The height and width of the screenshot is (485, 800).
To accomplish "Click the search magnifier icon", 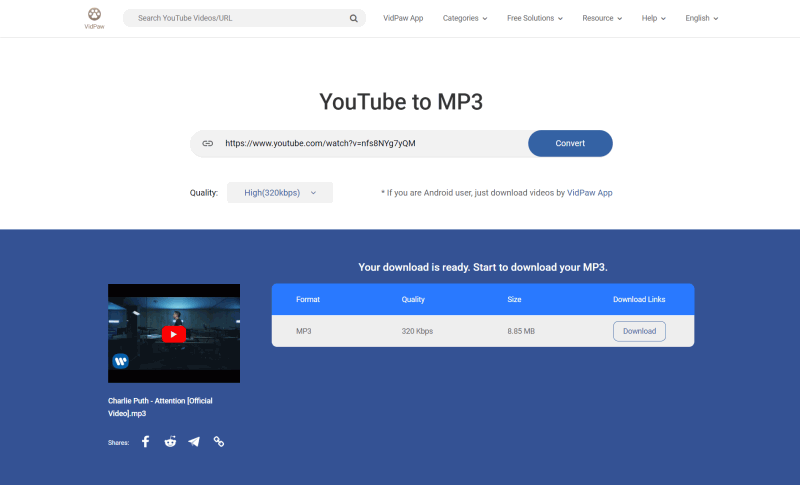I will [354, 18].
